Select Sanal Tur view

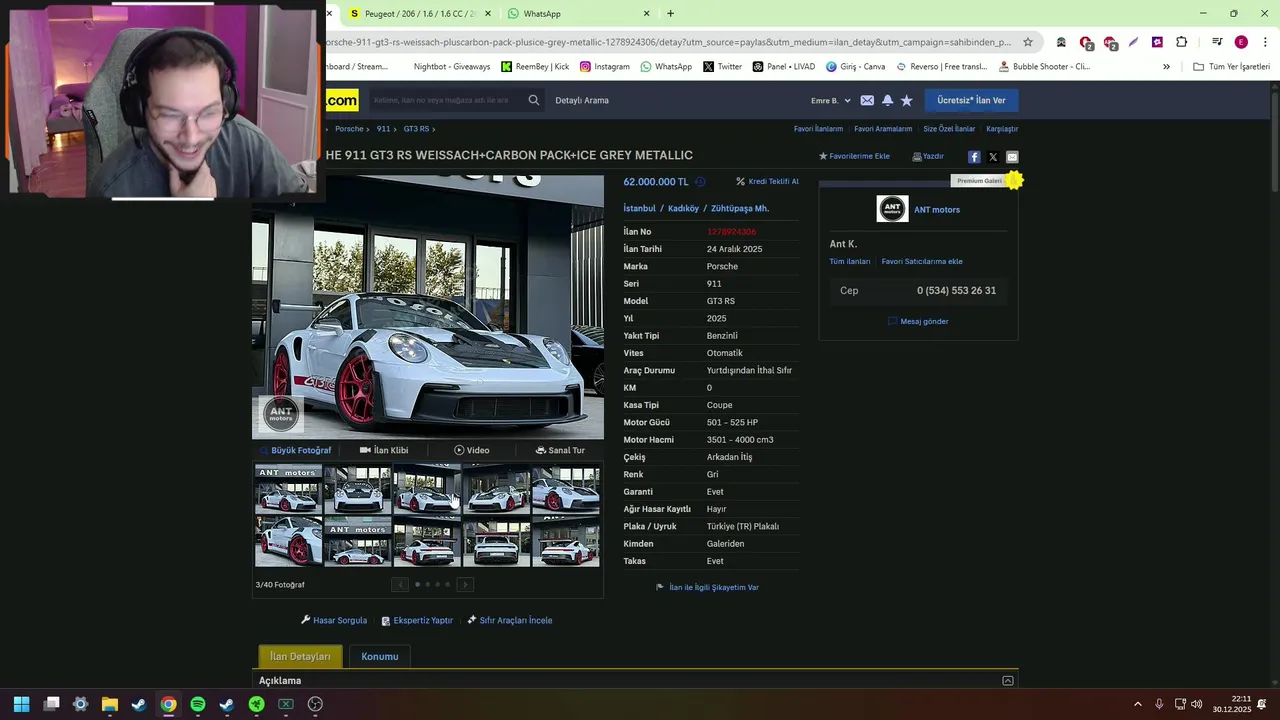[560, 450]
